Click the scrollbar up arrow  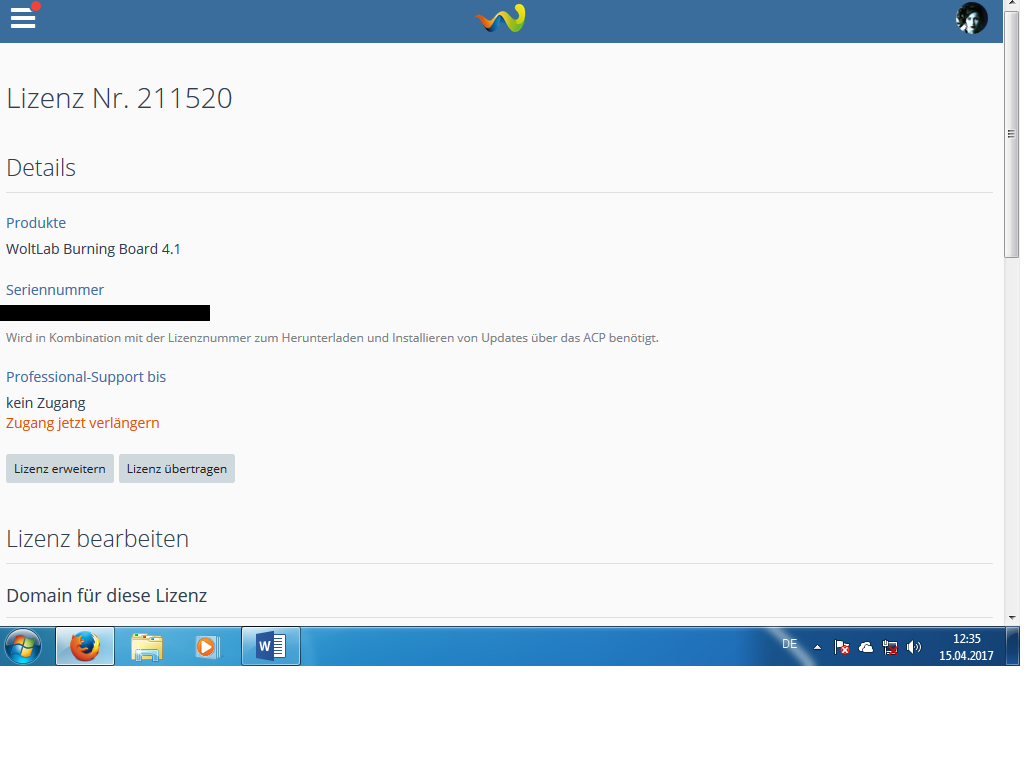(1011, 7)
